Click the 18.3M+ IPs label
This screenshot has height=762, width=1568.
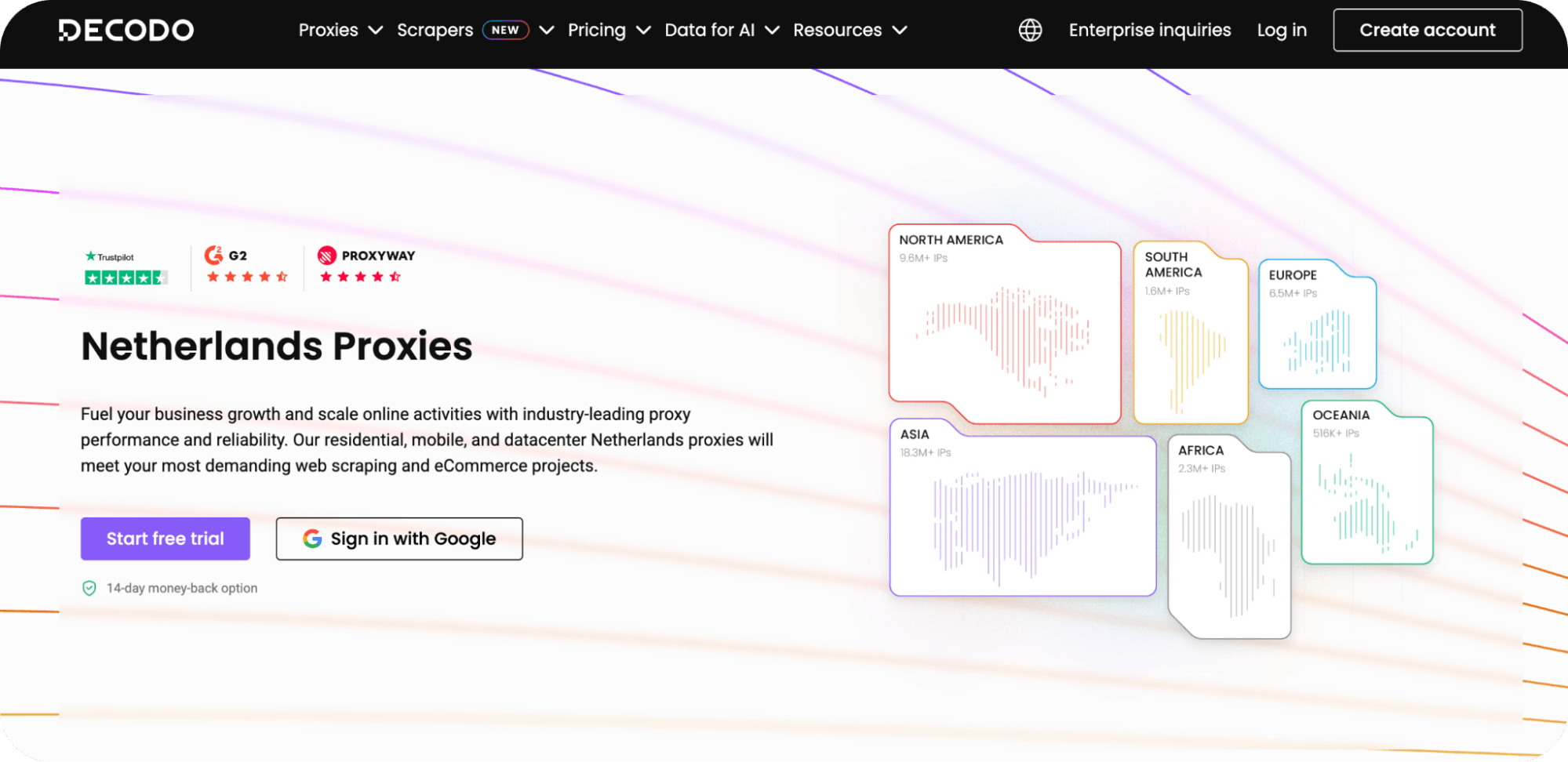pyautogui.click(x=926, y=452)
